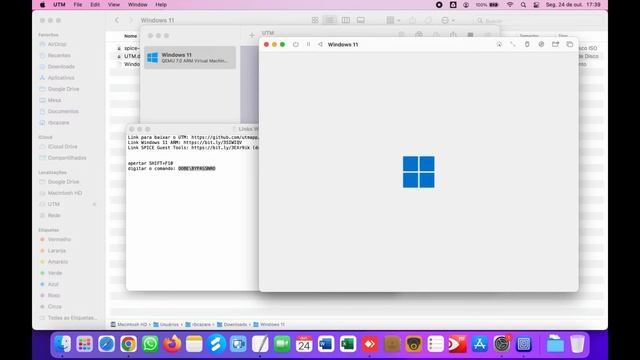Screen dimensions: 640x360
Task: Open Spotlight search in menu bar
Action: click(x=523, y=4)
